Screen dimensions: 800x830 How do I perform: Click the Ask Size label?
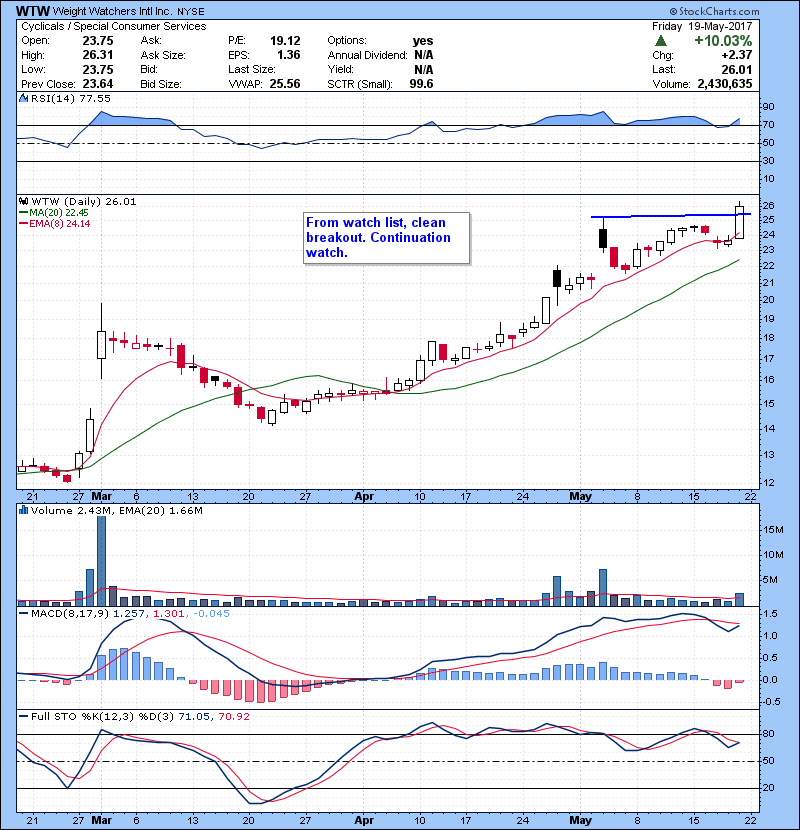(163, 55)
